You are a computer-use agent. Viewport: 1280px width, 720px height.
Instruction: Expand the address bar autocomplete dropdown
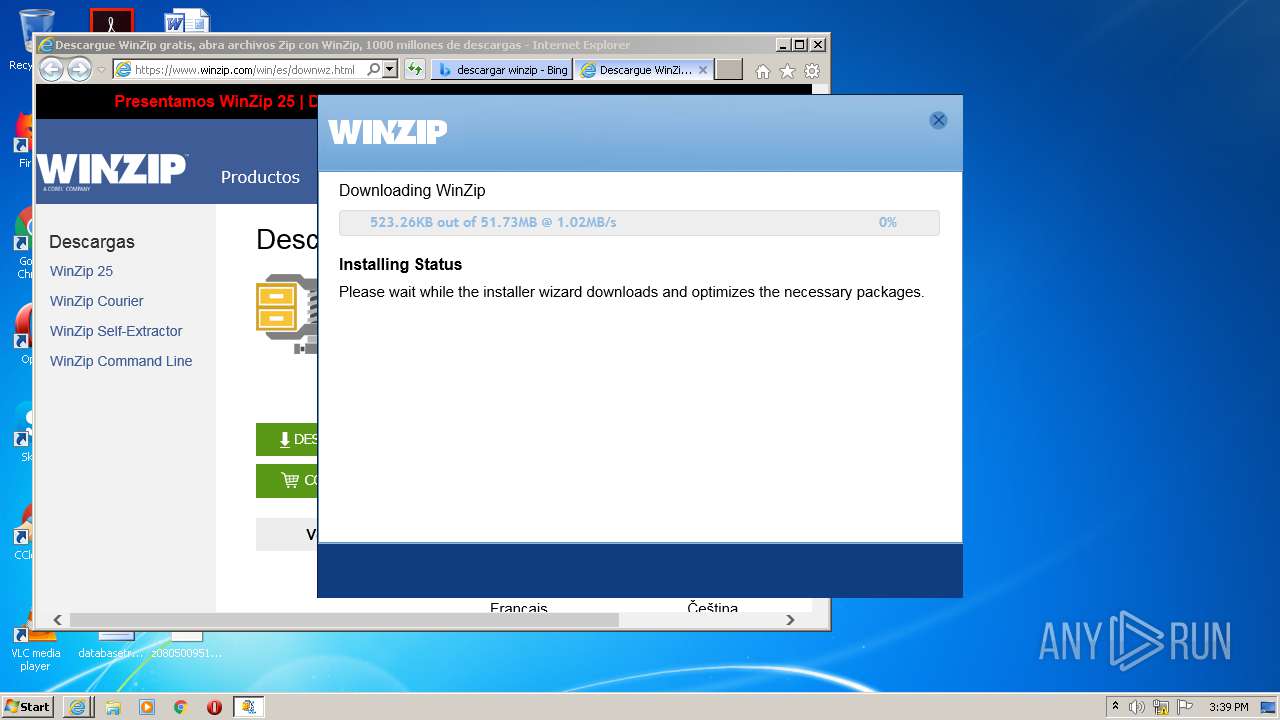pos(389,69)
